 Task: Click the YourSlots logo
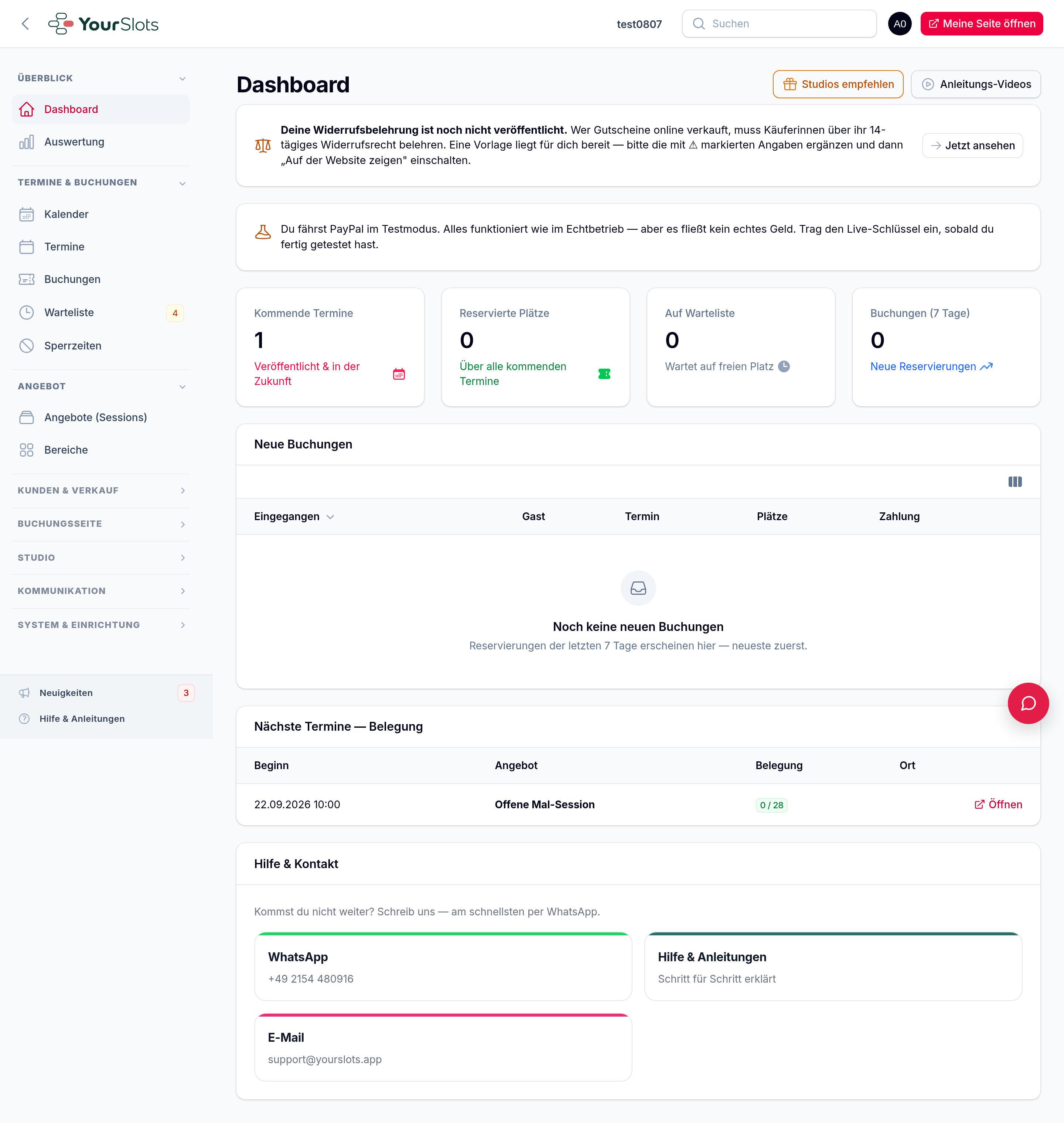tap(103, 24)
